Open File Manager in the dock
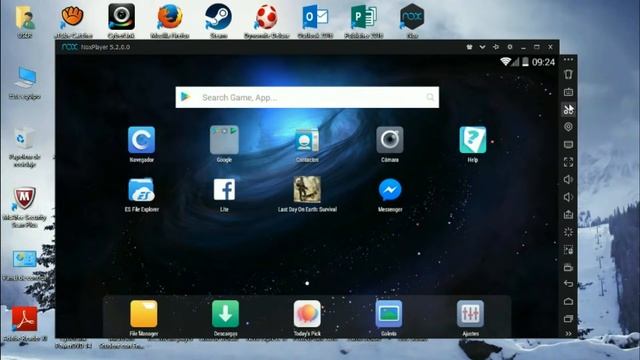This screenshot has height=360, width=640. click(x=144, y=314)
